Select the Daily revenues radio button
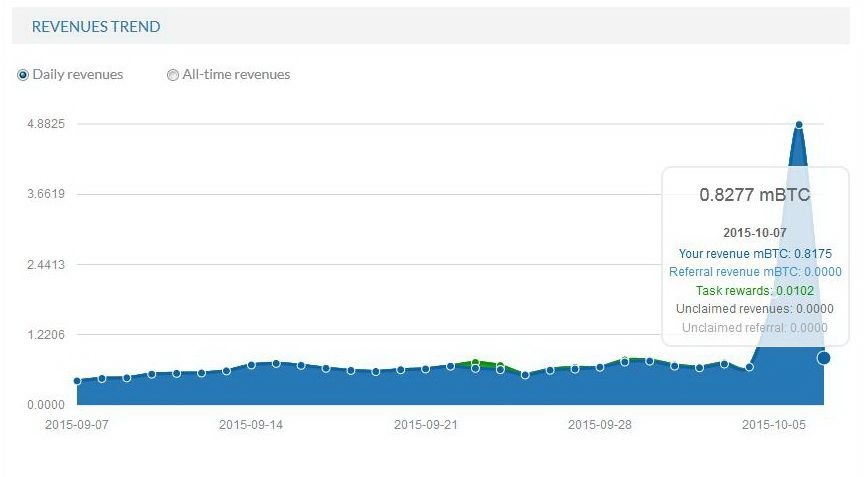 tap(23, 75)
